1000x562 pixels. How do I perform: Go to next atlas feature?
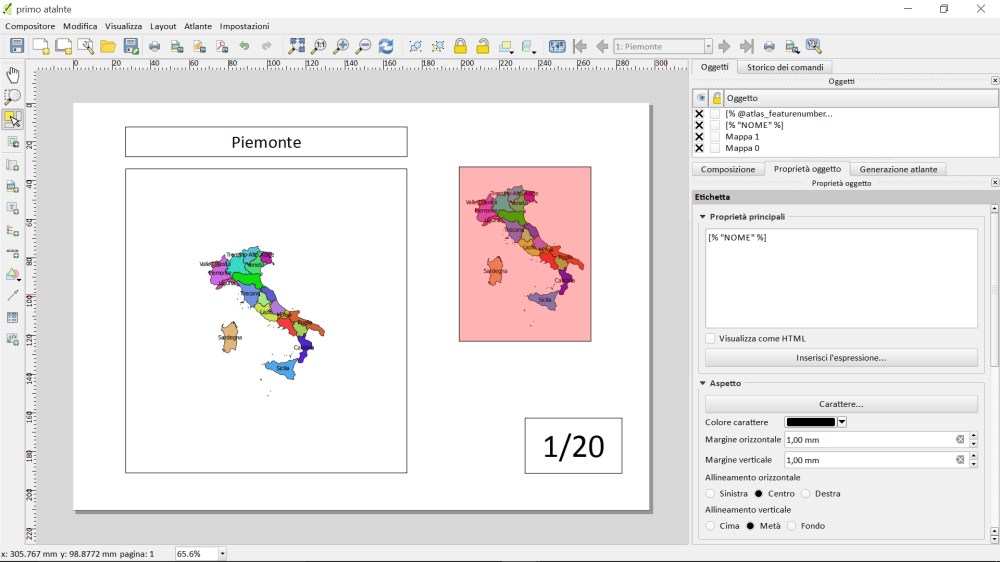click(x=724, y=46)
